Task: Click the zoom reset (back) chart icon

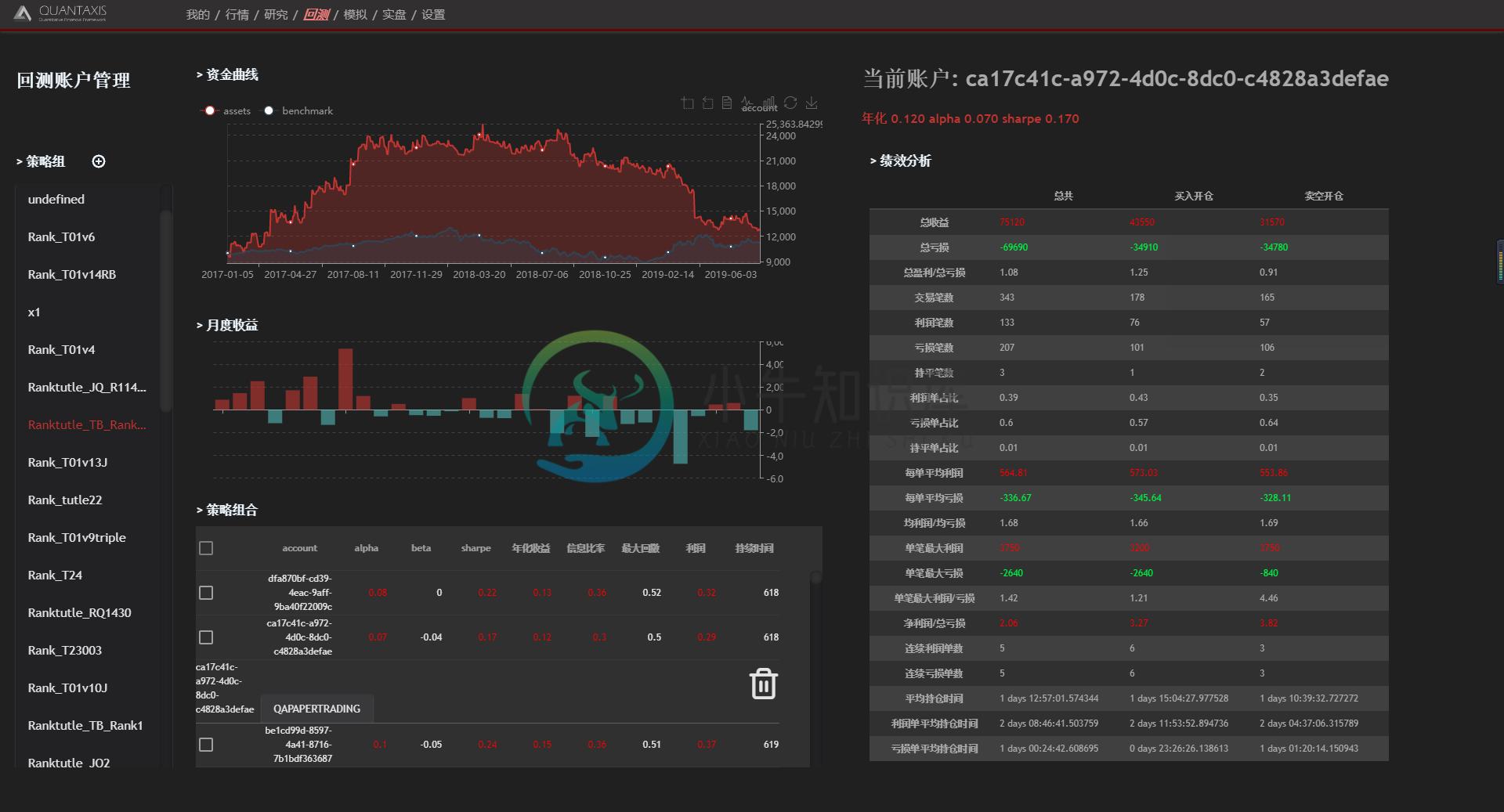Action: (x=707, y=103)
